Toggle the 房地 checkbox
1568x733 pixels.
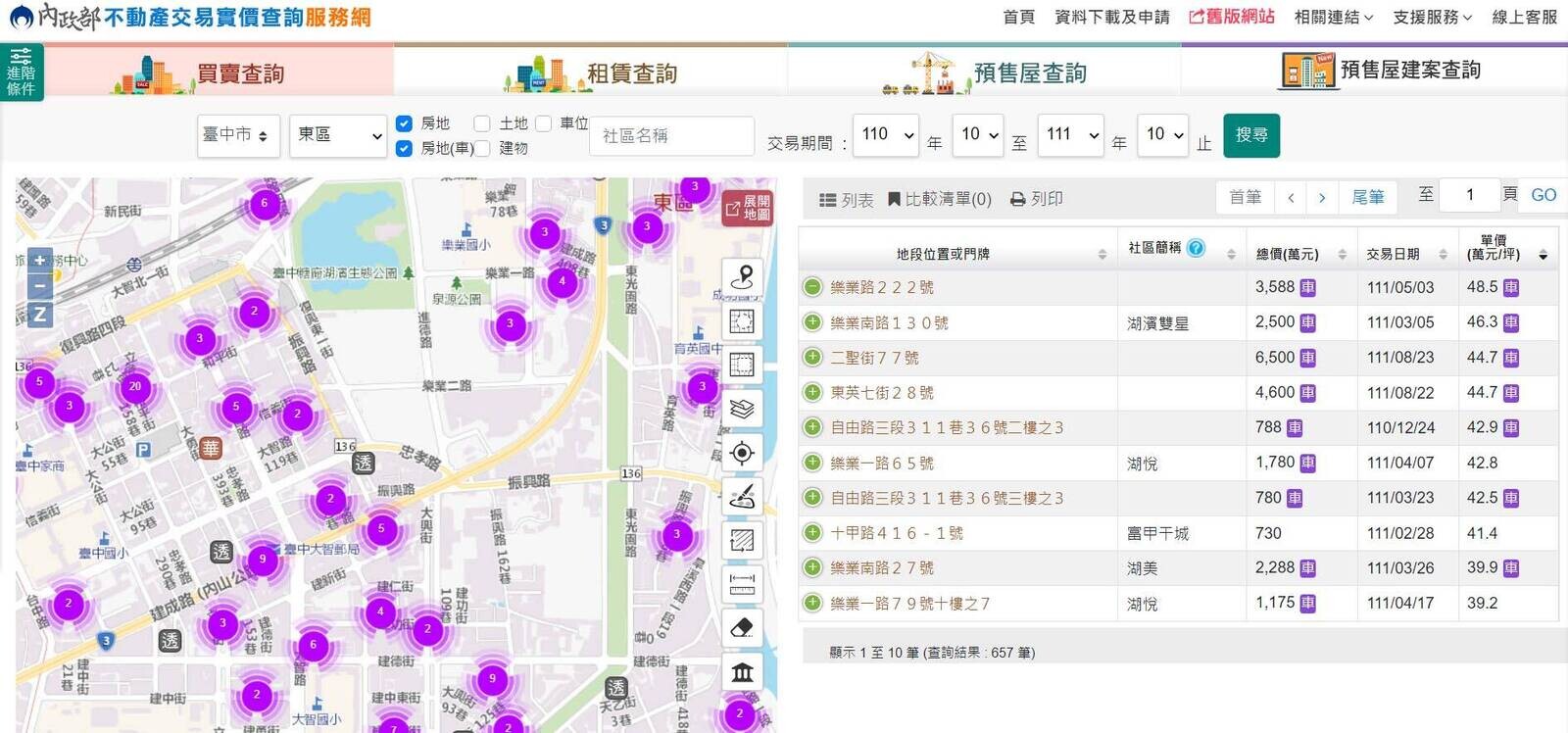coord(404,123)
